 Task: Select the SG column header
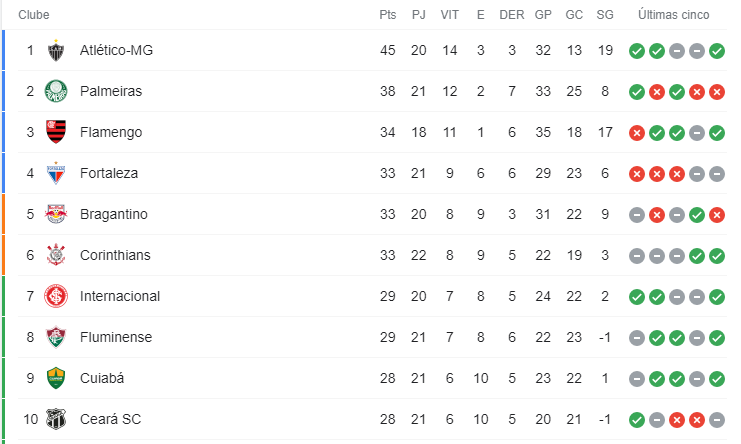click(605, 15)
